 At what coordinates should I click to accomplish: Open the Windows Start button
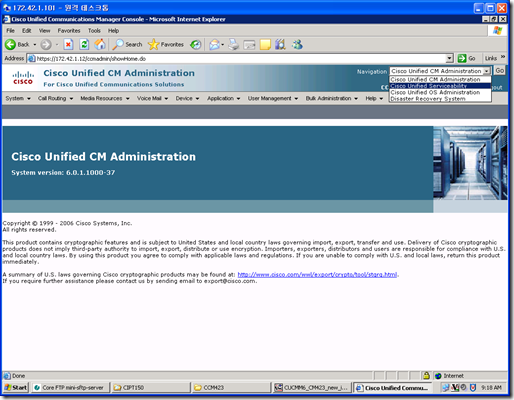point(15,387)
